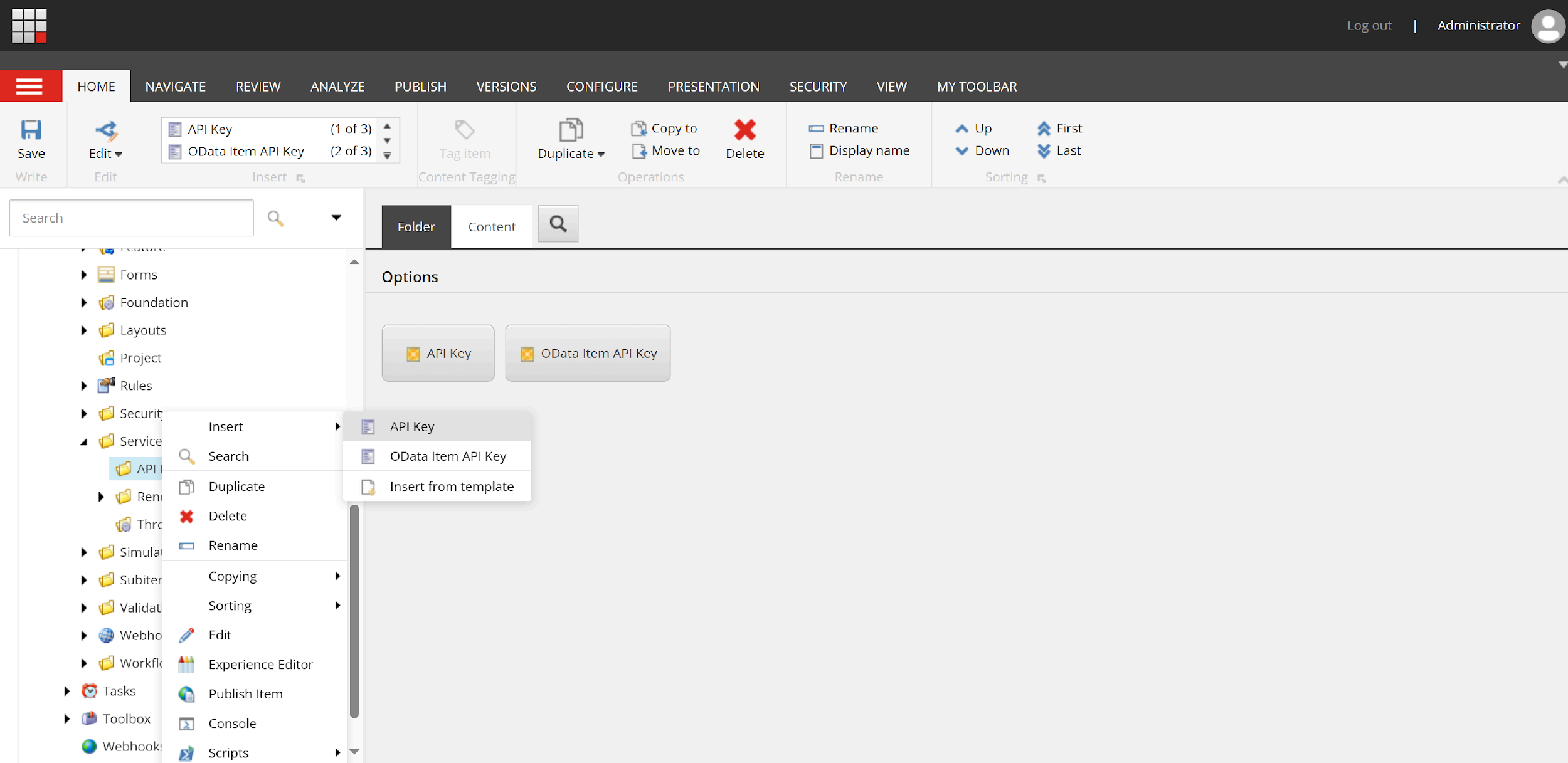Viewport: 1568px width, 763px height.
Task: Open Copying submenu in context menu
Action: click(254, 576)
